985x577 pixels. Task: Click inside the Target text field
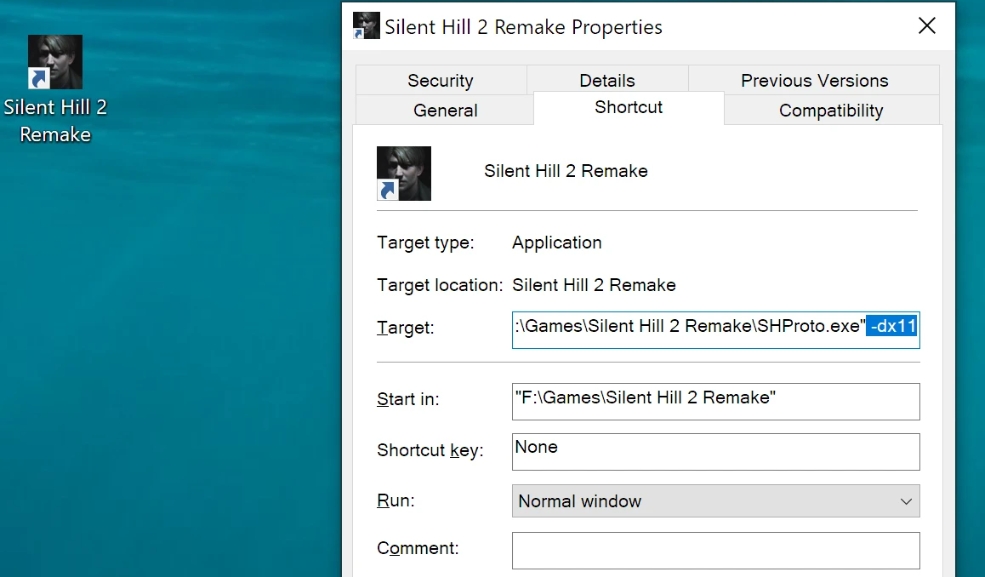click(716, 330)
